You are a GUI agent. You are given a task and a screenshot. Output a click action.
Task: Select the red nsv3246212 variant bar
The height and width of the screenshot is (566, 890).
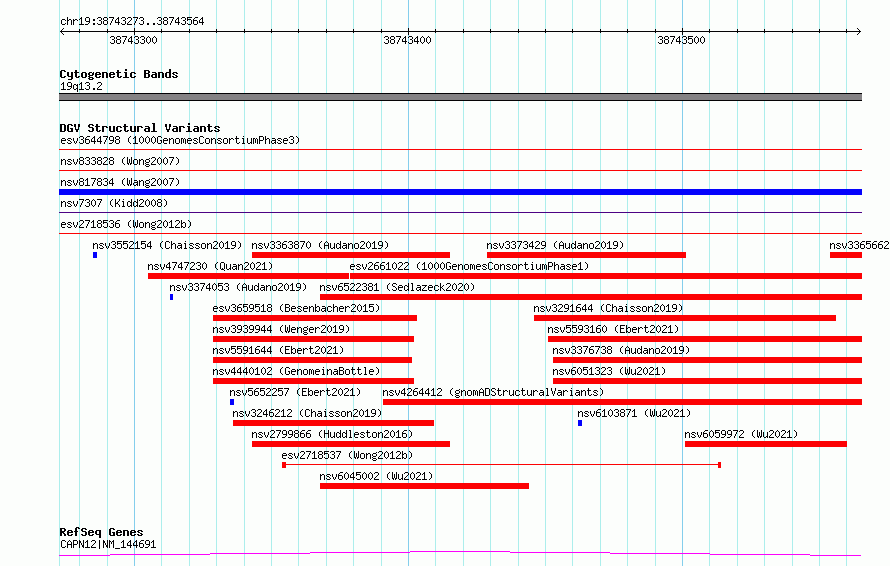(x=333, y=423)
